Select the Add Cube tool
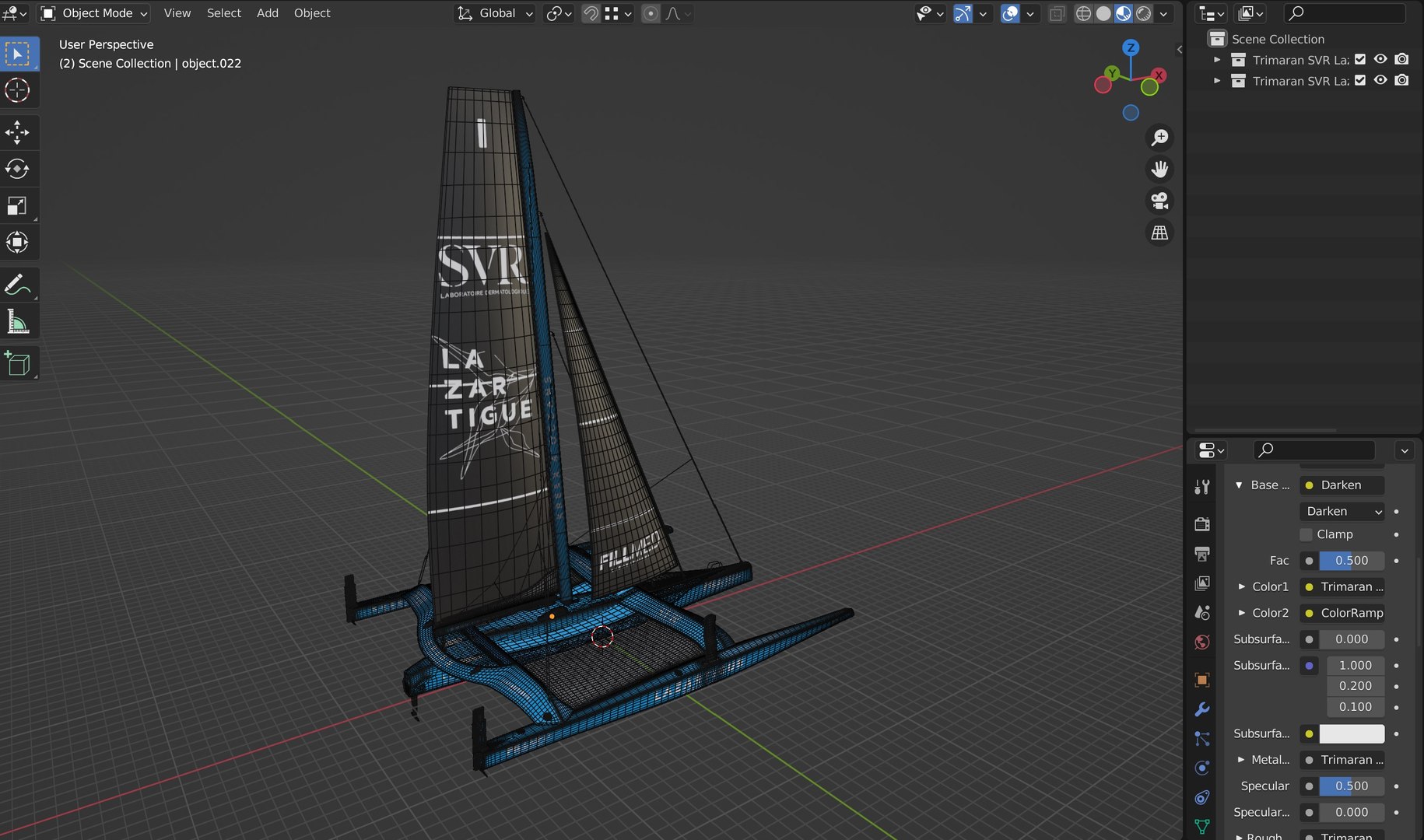The width and height of the screenshot is (1424, 840). [17, 364]
